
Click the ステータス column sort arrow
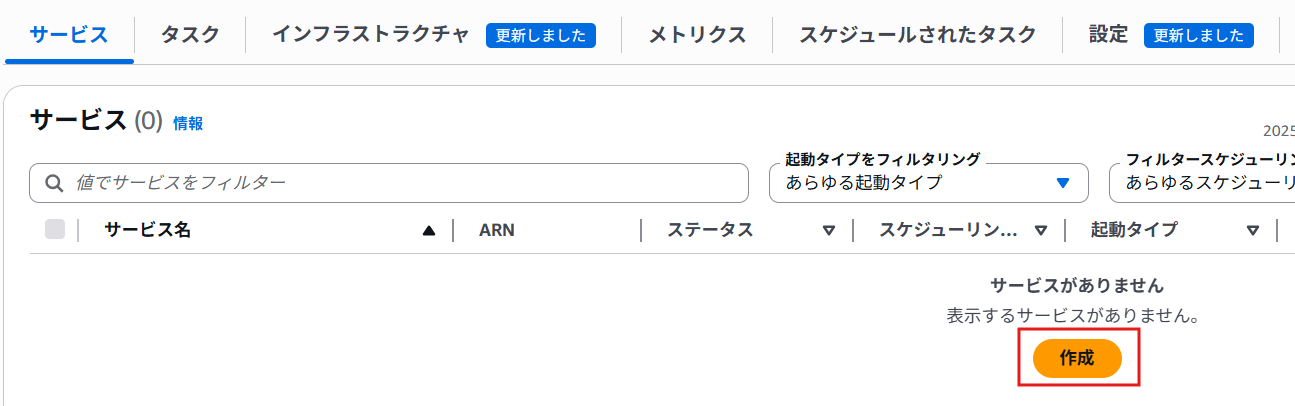(828, 230)
